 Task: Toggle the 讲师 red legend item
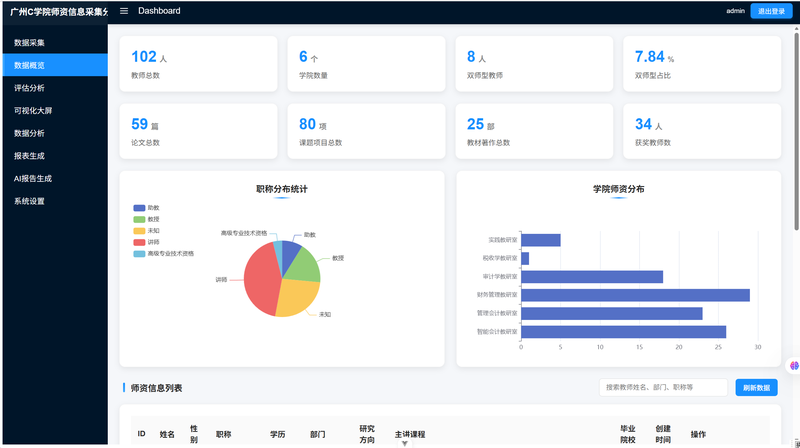146,242
